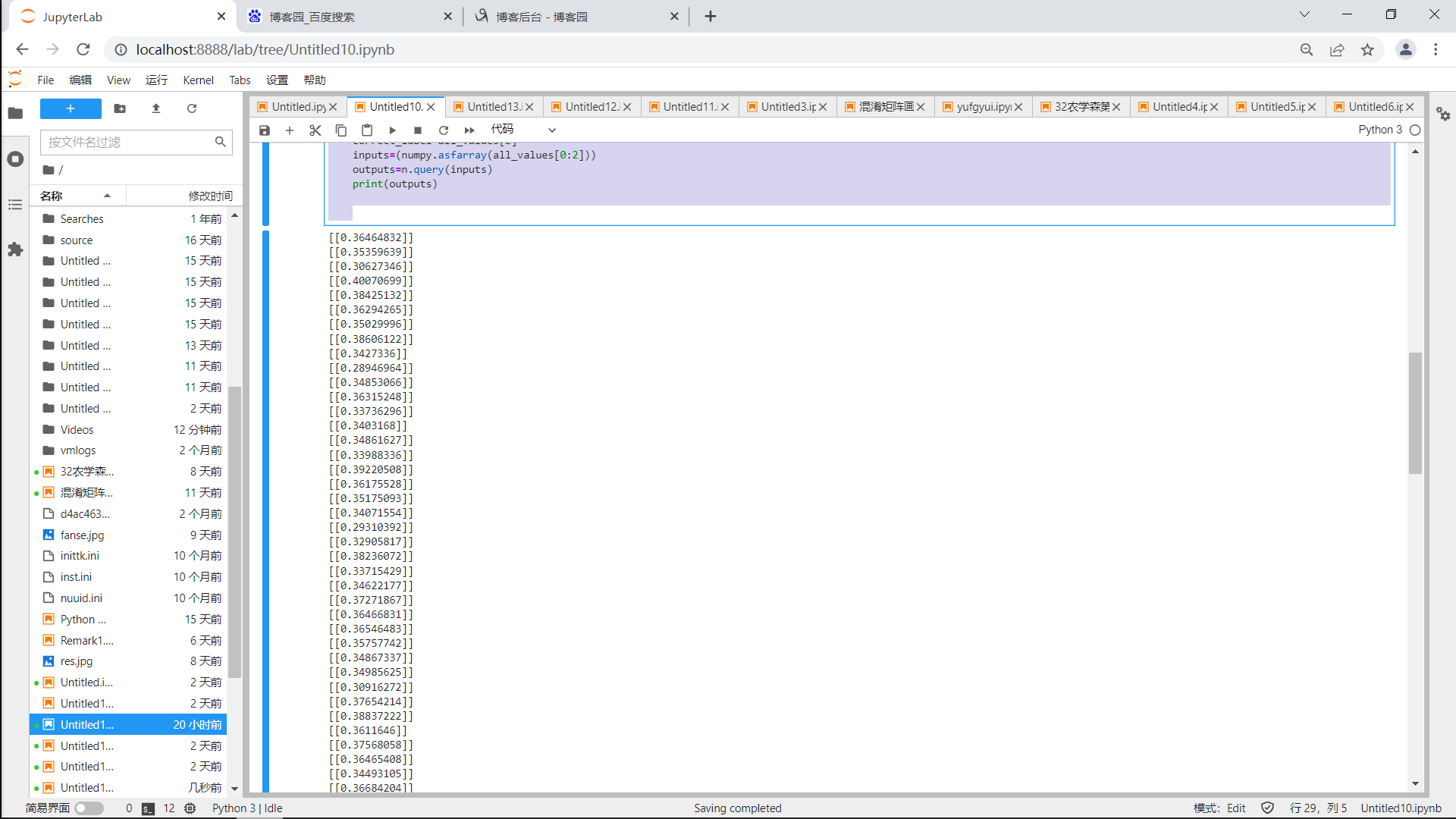Image resolution: width=1456 pixels, height=819 pixels.
Task: Open the Videos folder in file browser
Action: [x=77, y=429]
